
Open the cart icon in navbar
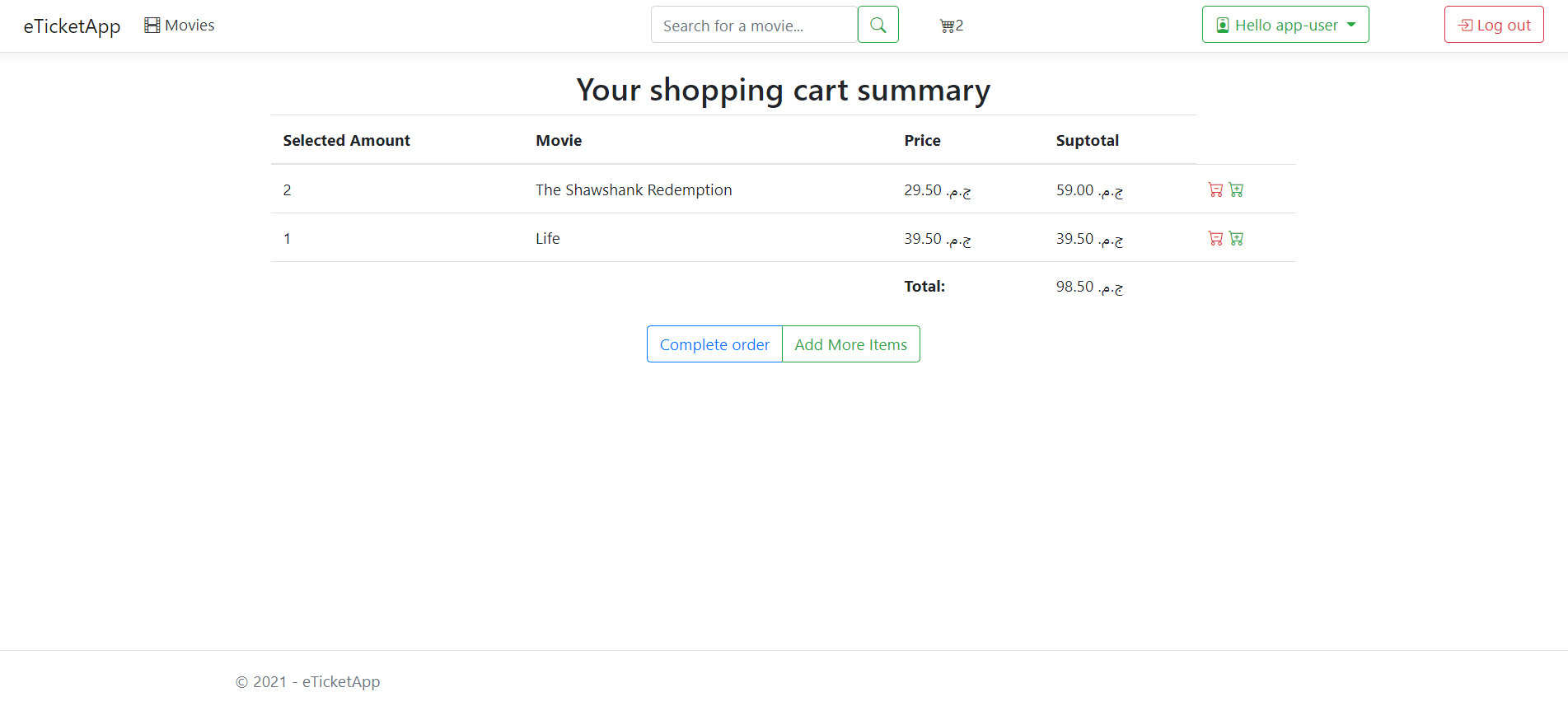pyautogui.click(x=947, y=26)
